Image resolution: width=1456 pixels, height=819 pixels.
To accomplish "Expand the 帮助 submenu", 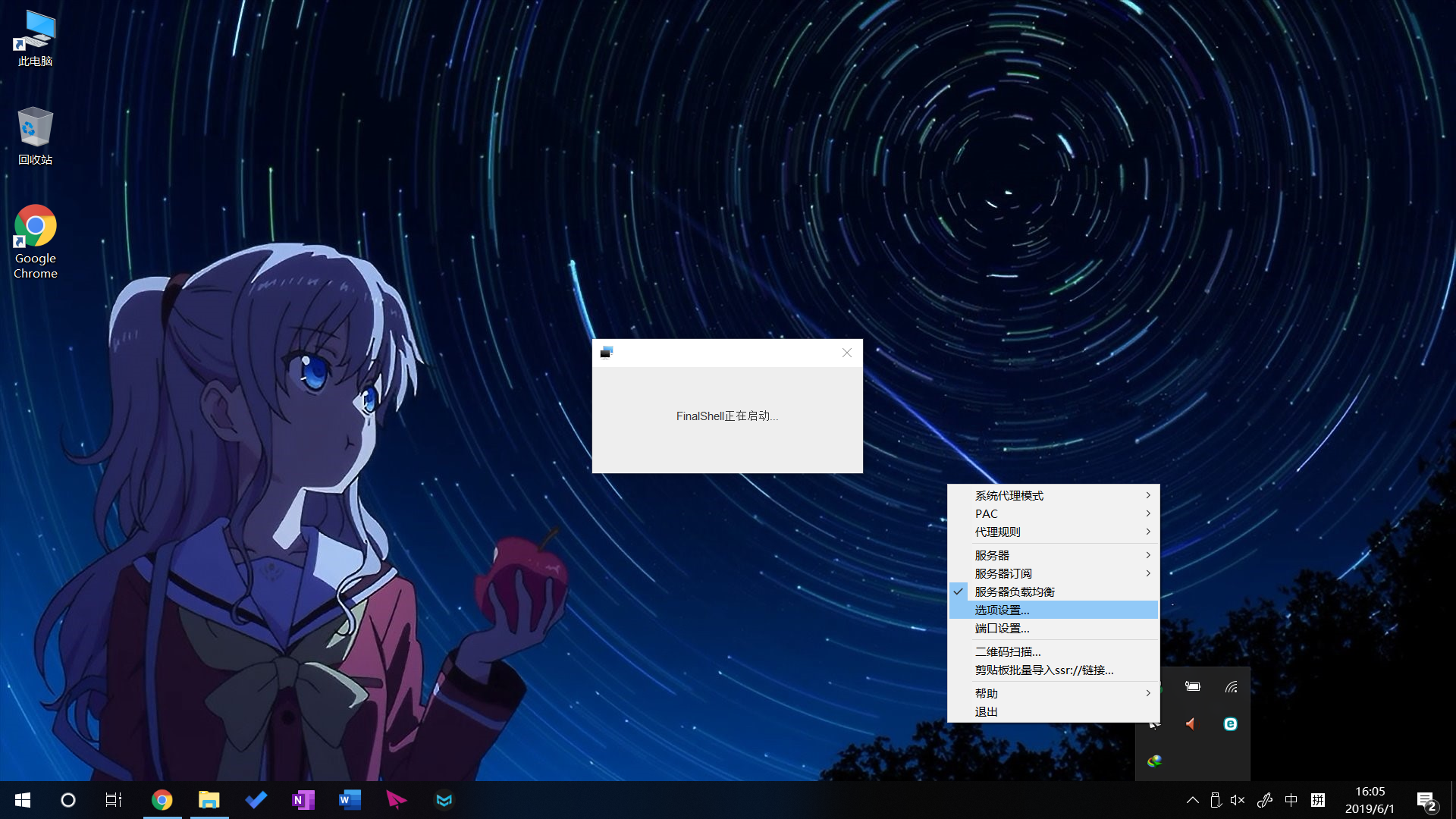I will tap(1054, 693).
